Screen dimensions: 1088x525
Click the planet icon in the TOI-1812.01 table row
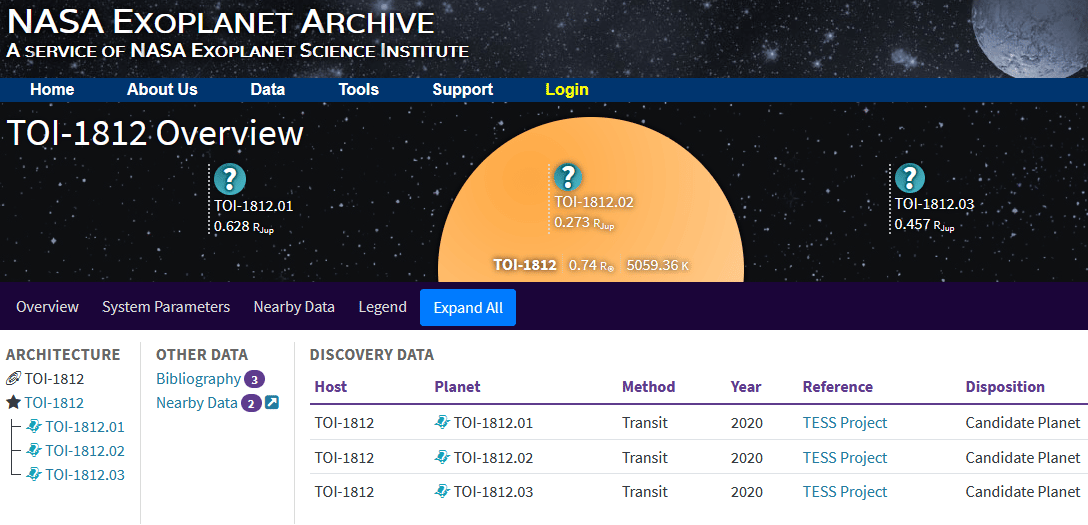coord(442,422)
